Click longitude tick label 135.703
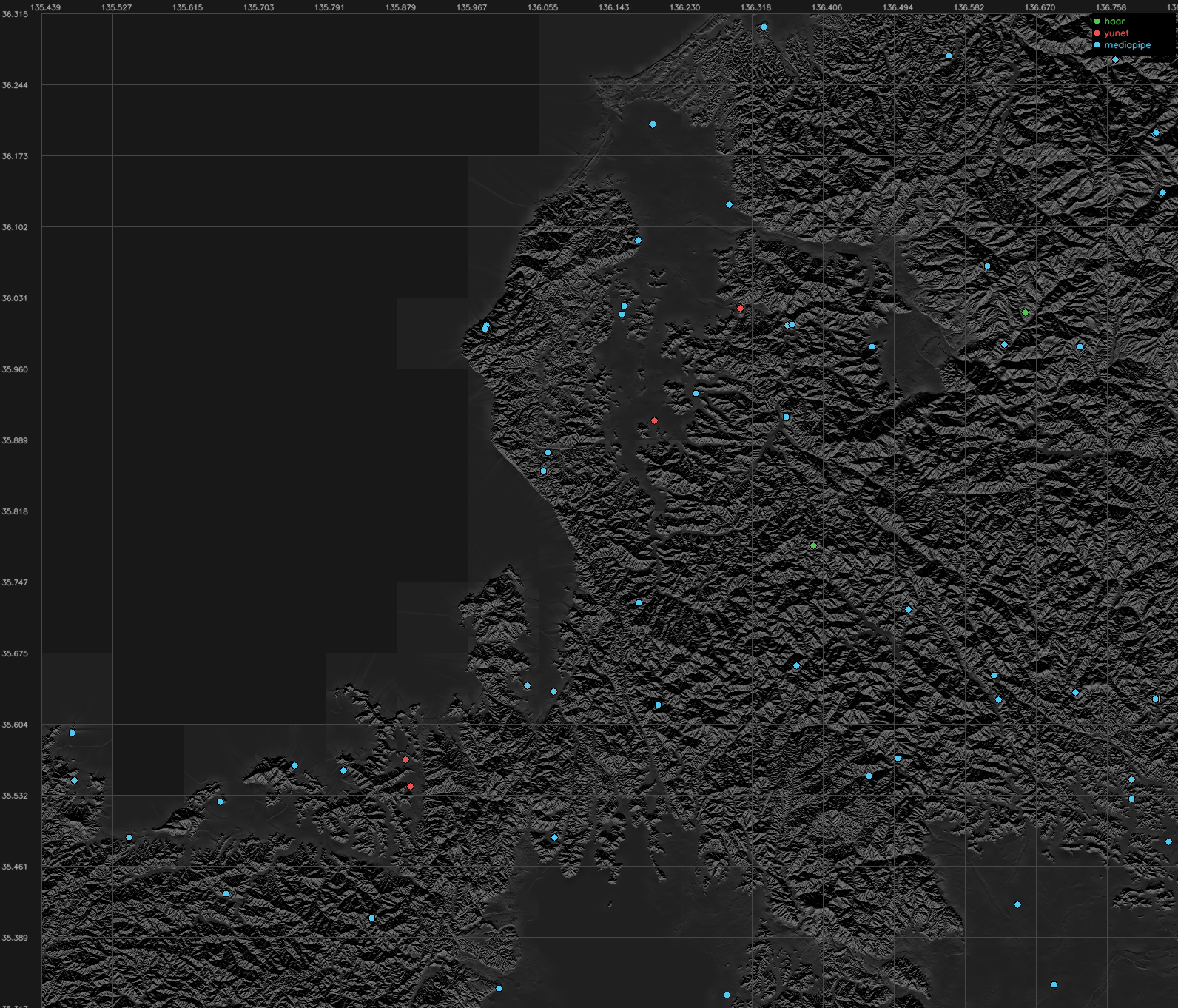 (259, 7)
